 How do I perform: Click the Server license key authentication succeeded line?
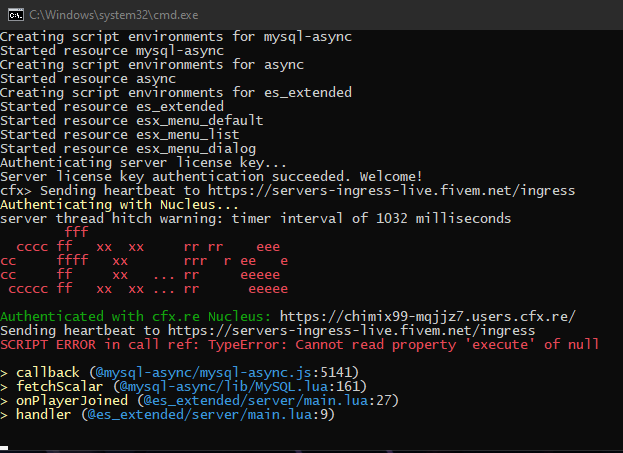coord(211,176)
